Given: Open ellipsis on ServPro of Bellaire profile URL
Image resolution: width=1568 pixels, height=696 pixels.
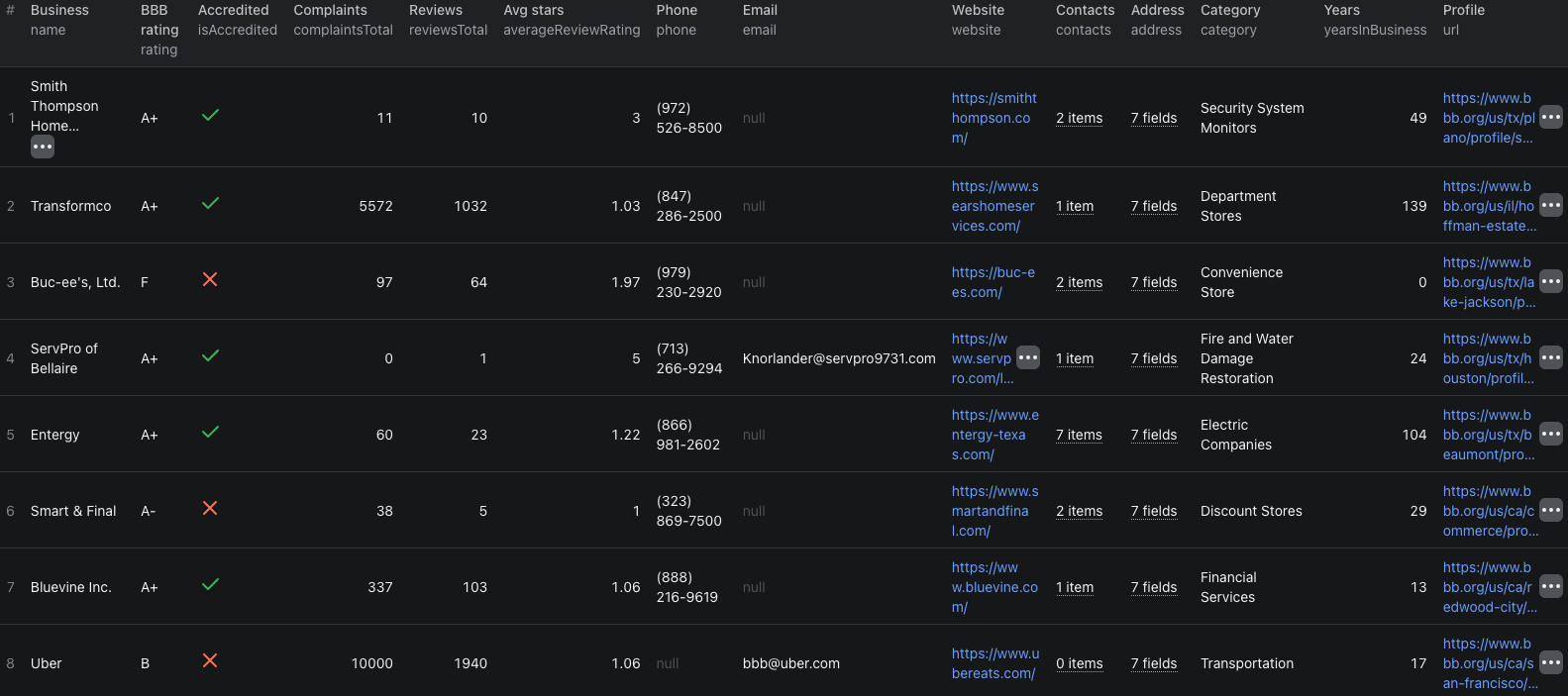Looking at the screenshot, I should click(x=1551, y=357).
